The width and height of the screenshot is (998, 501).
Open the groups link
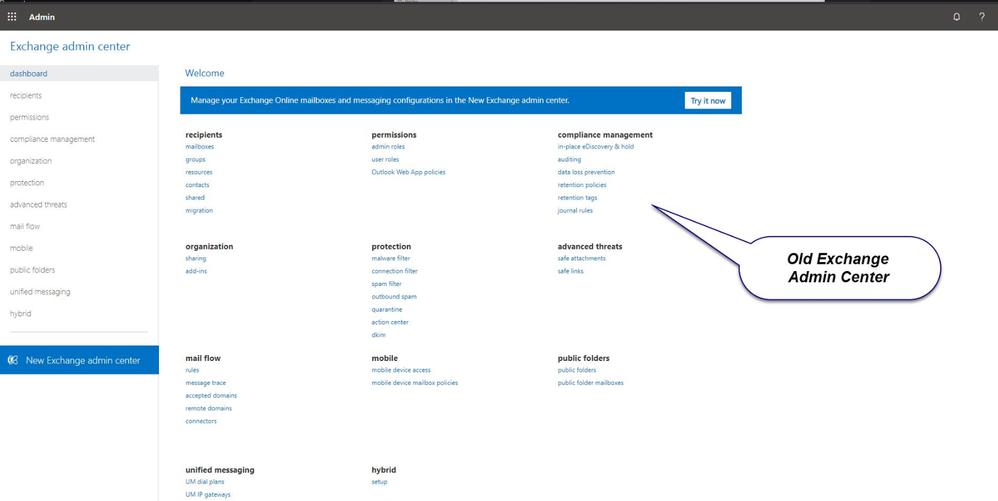pyautogui.click(x=195, y=159)
